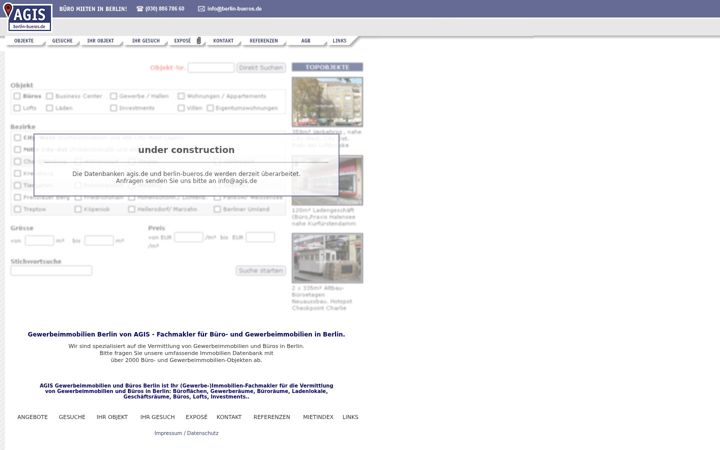This screenshot has height=450, width=720.
Task: Click the Preis bis EUR field
Action: (260, 237)
